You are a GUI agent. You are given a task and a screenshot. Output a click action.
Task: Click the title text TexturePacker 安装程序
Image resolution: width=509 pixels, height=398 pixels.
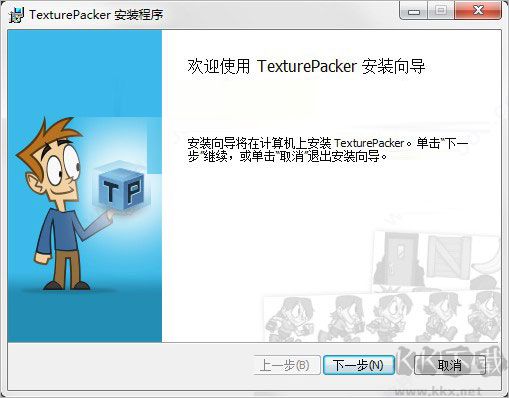96,15
